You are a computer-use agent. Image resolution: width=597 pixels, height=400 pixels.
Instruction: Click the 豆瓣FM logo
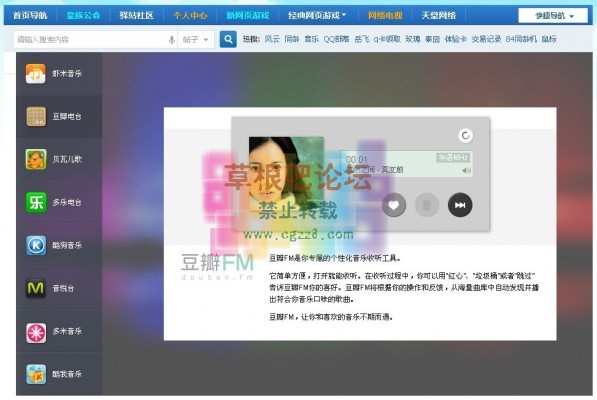(217, 266)
